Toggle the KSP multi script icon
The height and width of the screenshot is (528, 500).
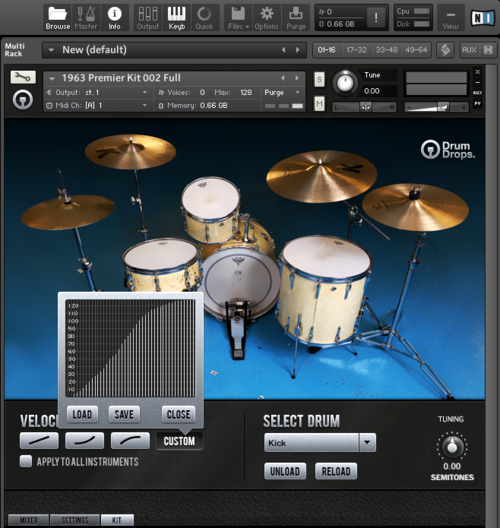coord(445,50)
